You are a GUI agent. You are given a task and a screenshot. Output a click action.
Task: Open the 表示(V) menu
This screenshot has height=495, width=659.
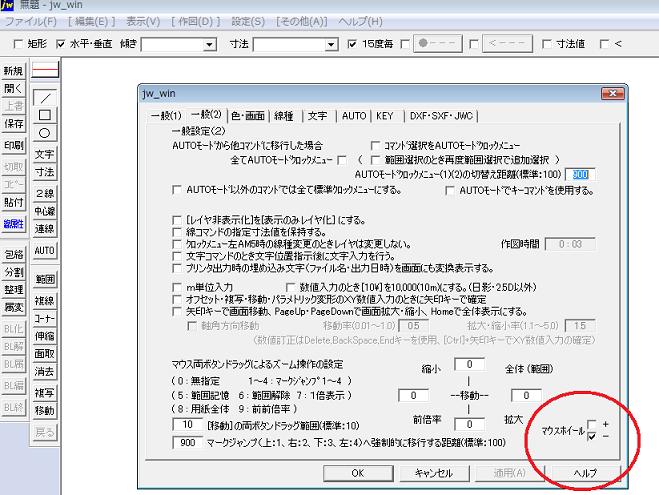pos(143,21)
